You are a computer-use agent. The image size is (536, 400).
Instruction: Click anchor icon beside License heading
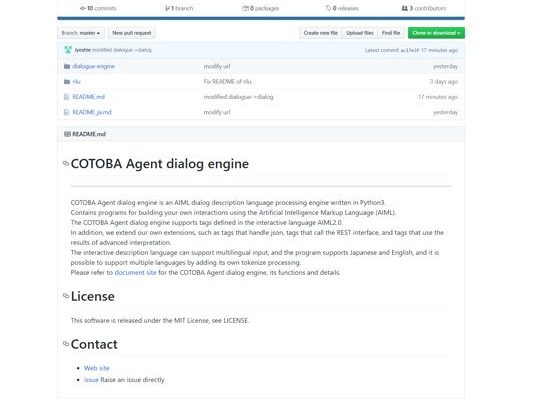click(66, 296)
